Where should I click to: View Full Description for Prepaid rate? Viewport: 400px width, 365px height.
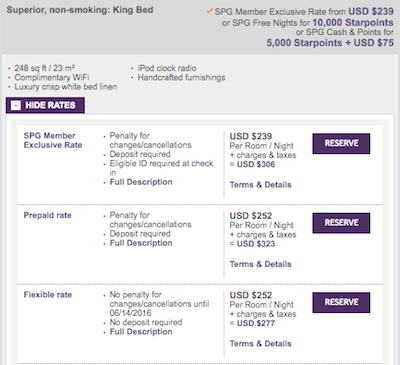coord(141,243)
